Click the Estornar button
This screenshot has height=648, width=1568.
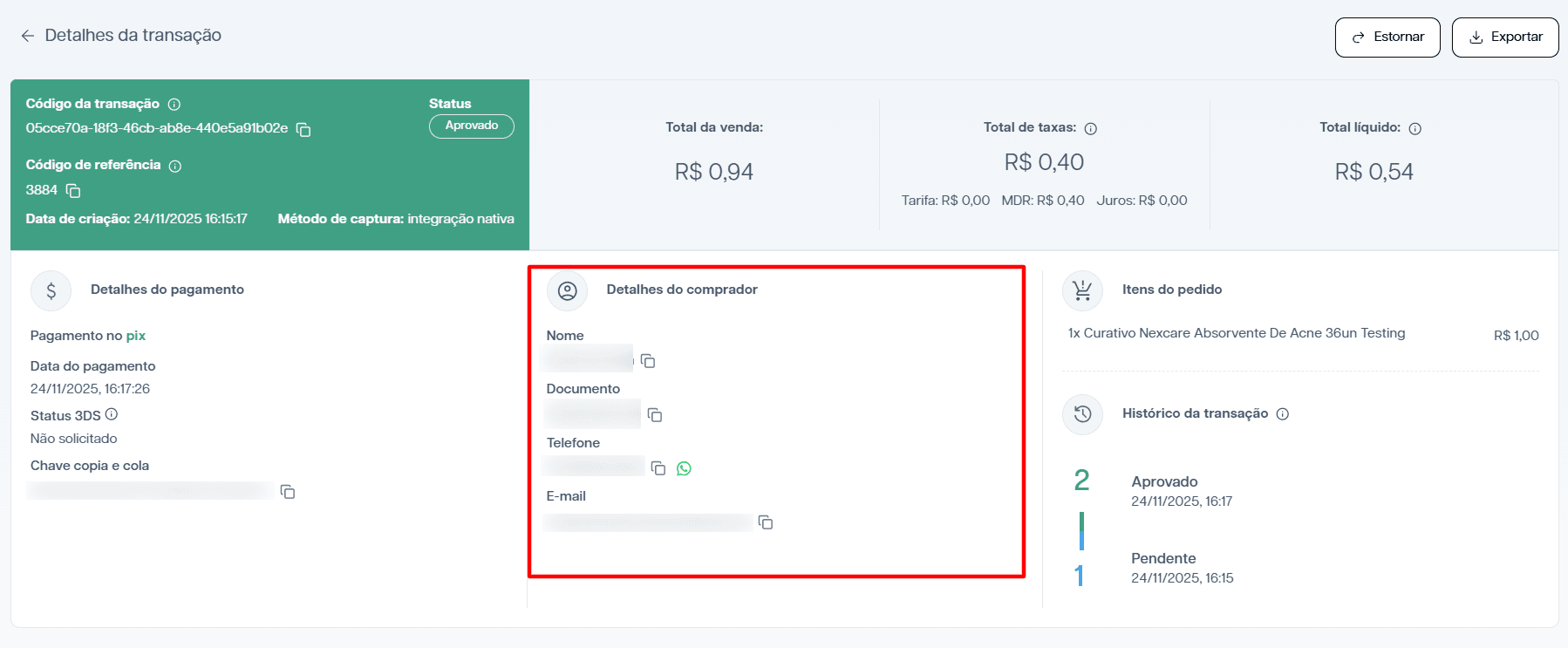click(1387, 38)
